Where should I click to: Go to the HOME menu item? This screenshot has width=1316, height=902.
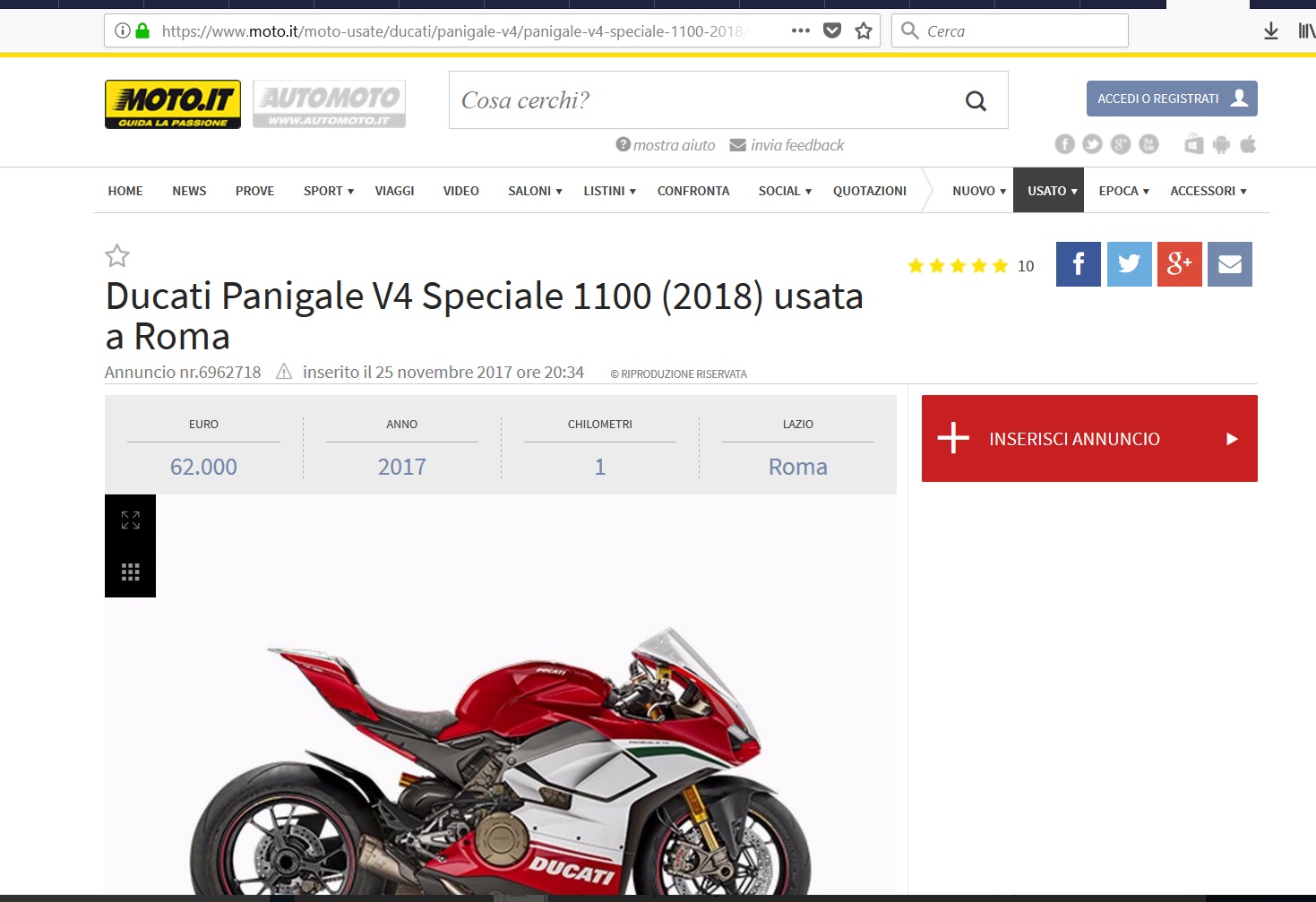[x=125, y=191]
